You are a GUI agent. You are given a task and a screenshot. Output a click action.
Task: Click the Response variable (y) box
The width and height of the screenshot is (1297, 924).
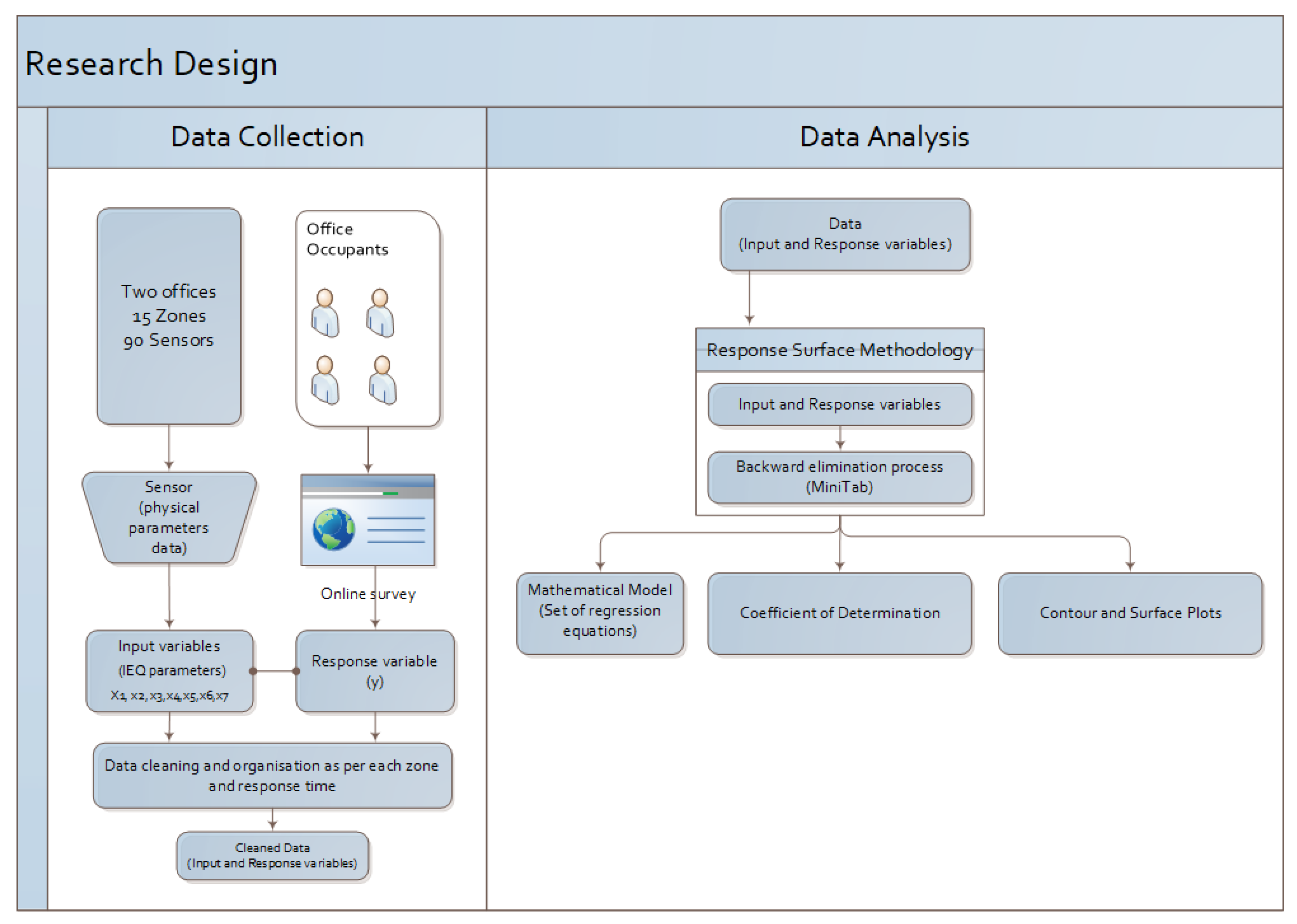[x=374, y=670]
